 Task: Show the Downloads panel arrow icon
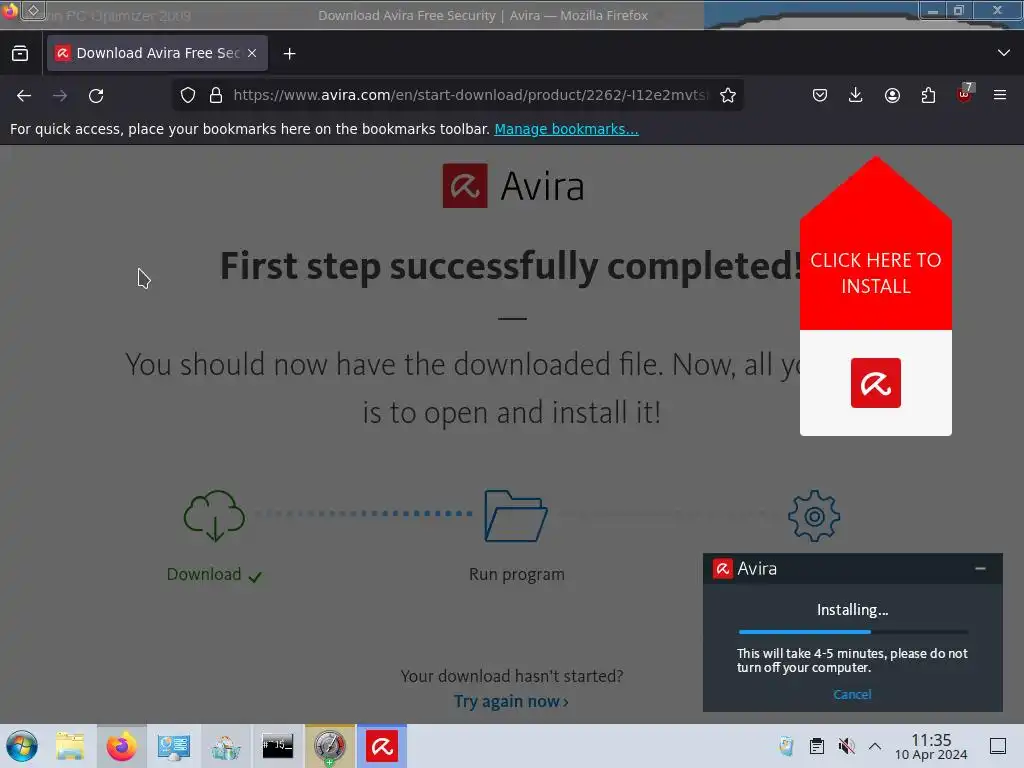(856, 95)
